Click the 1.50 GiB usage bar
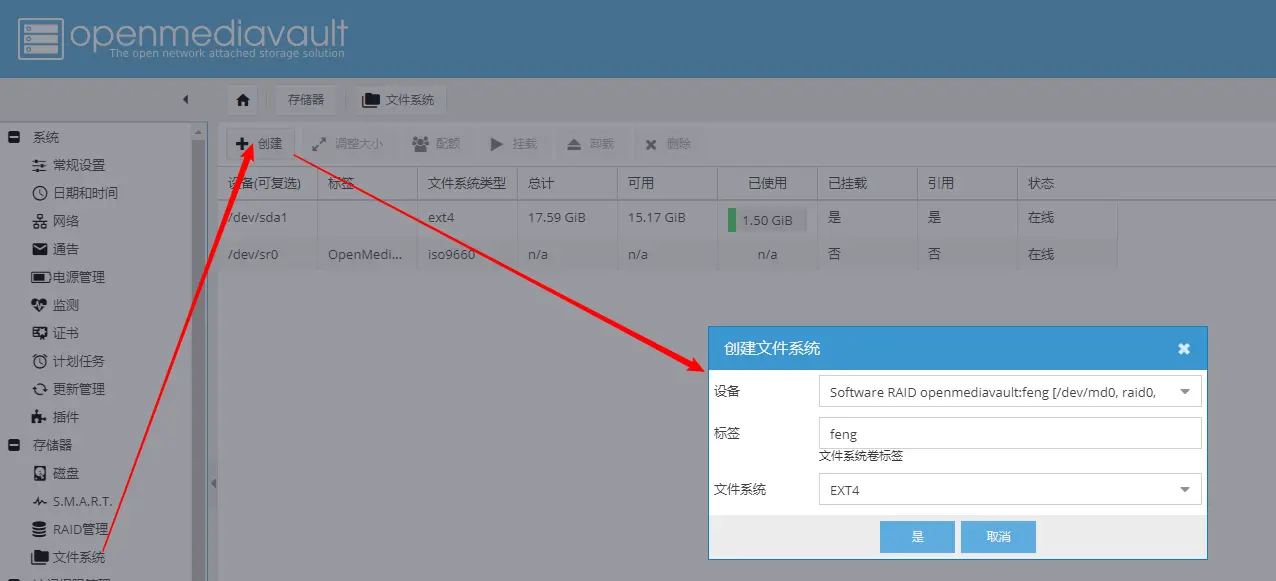Screen dimensions: 1276x581 pos(767,220)
